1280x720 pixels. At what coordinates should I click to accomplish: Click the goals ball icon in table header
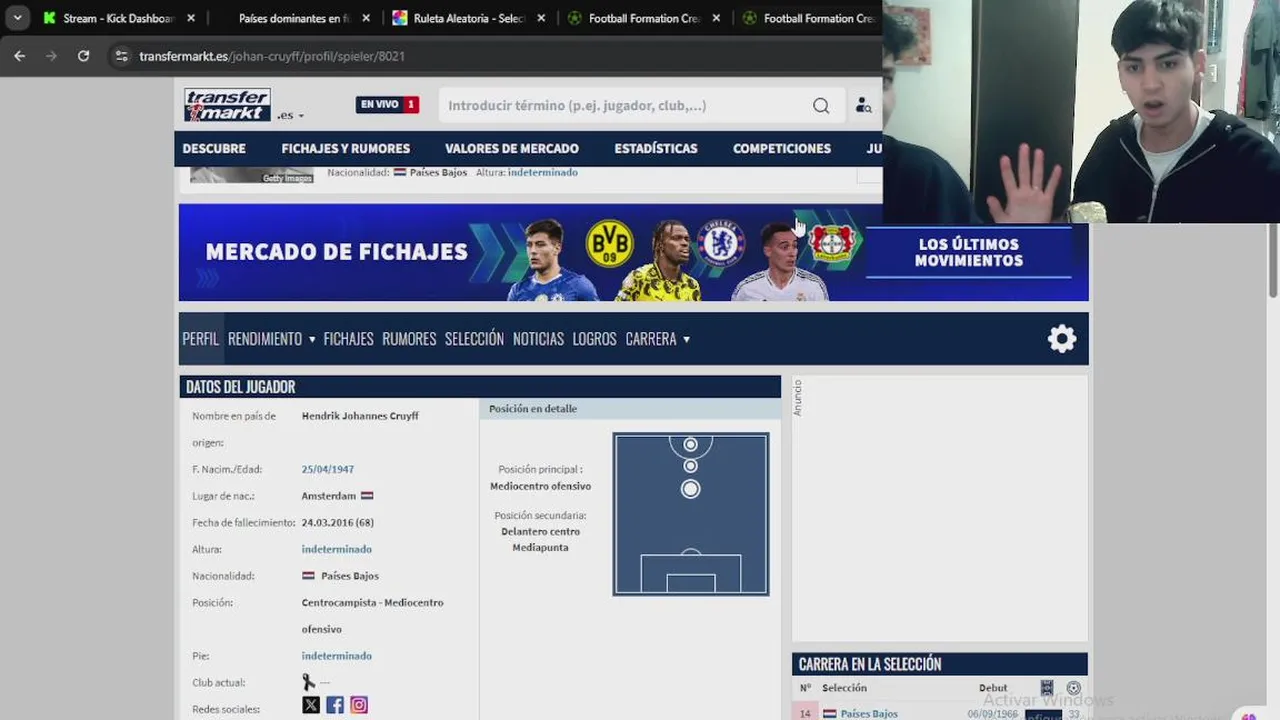pos(1073,688)
